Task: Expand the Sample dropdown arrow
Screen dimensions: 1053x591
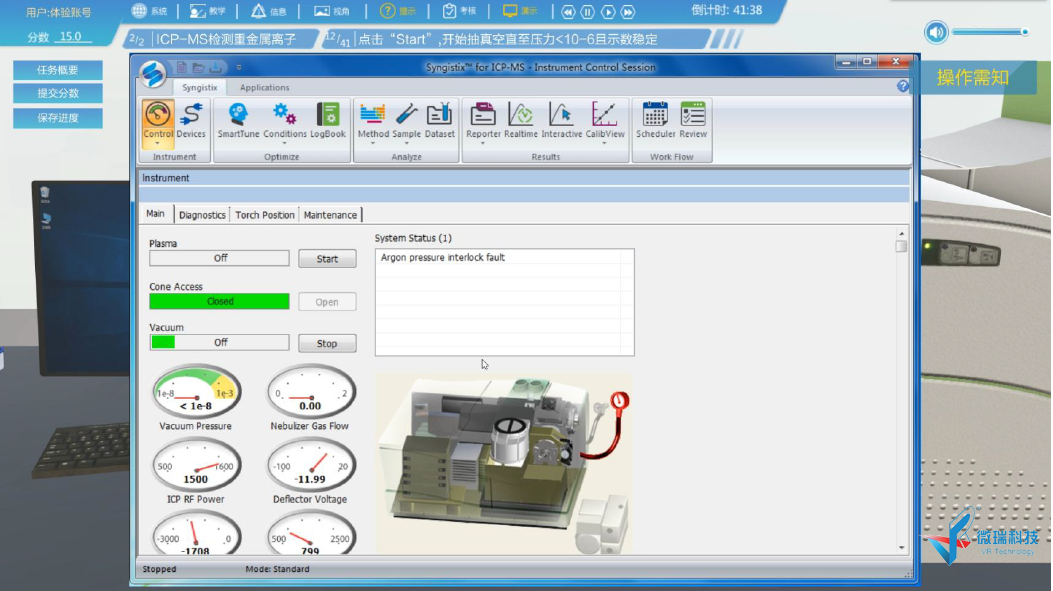Action: point(406,143)
